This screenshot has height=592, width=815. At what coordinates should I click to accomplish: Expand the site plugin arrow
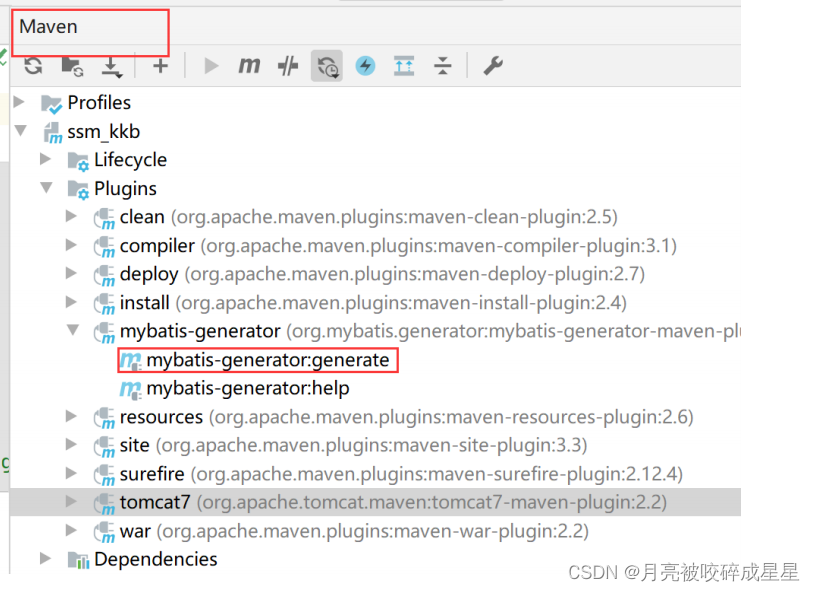pyautogui.click(x=71, y=445)
